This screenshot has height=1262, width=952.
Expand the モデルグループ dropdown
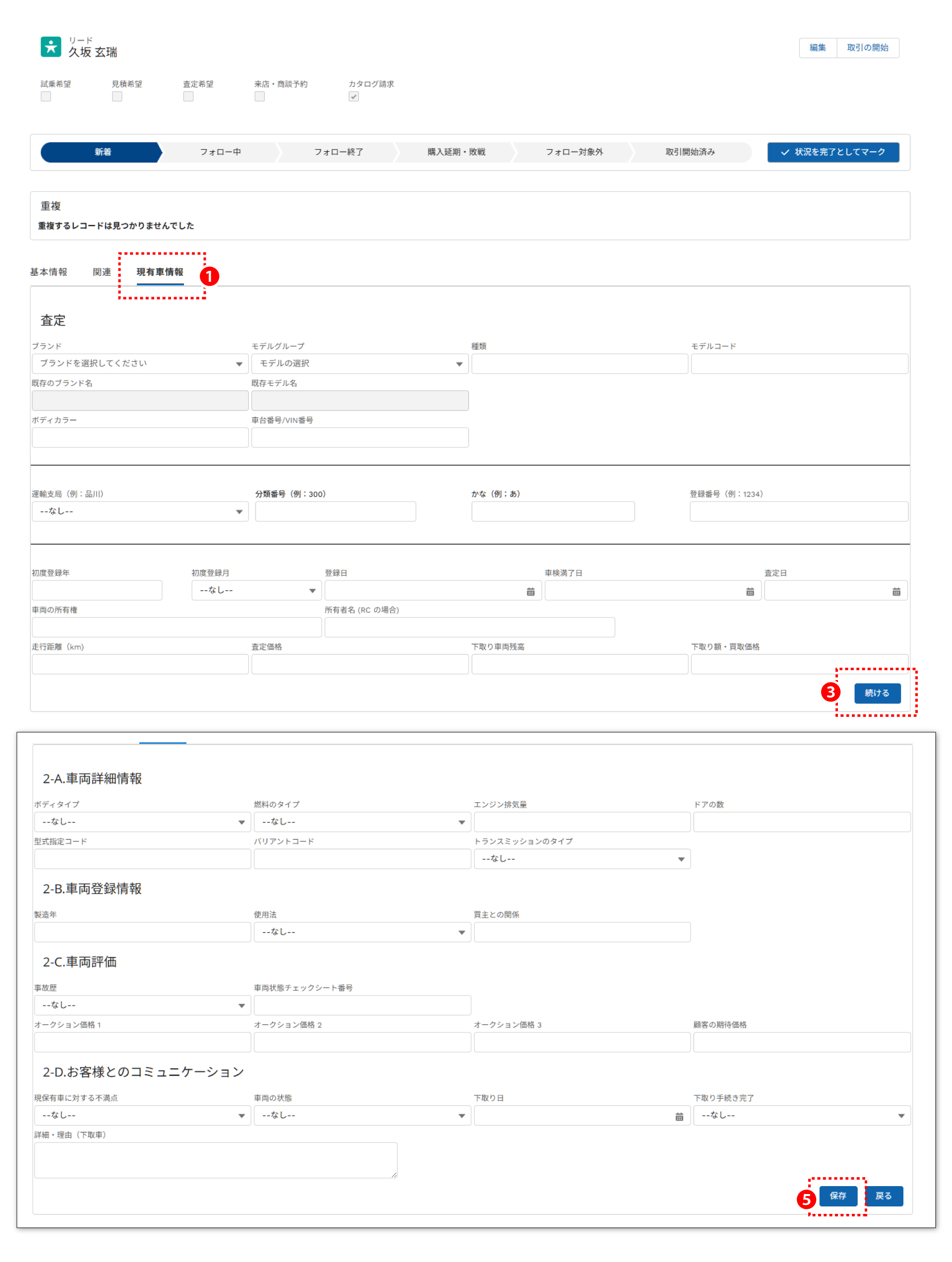[x=359, y=364]
